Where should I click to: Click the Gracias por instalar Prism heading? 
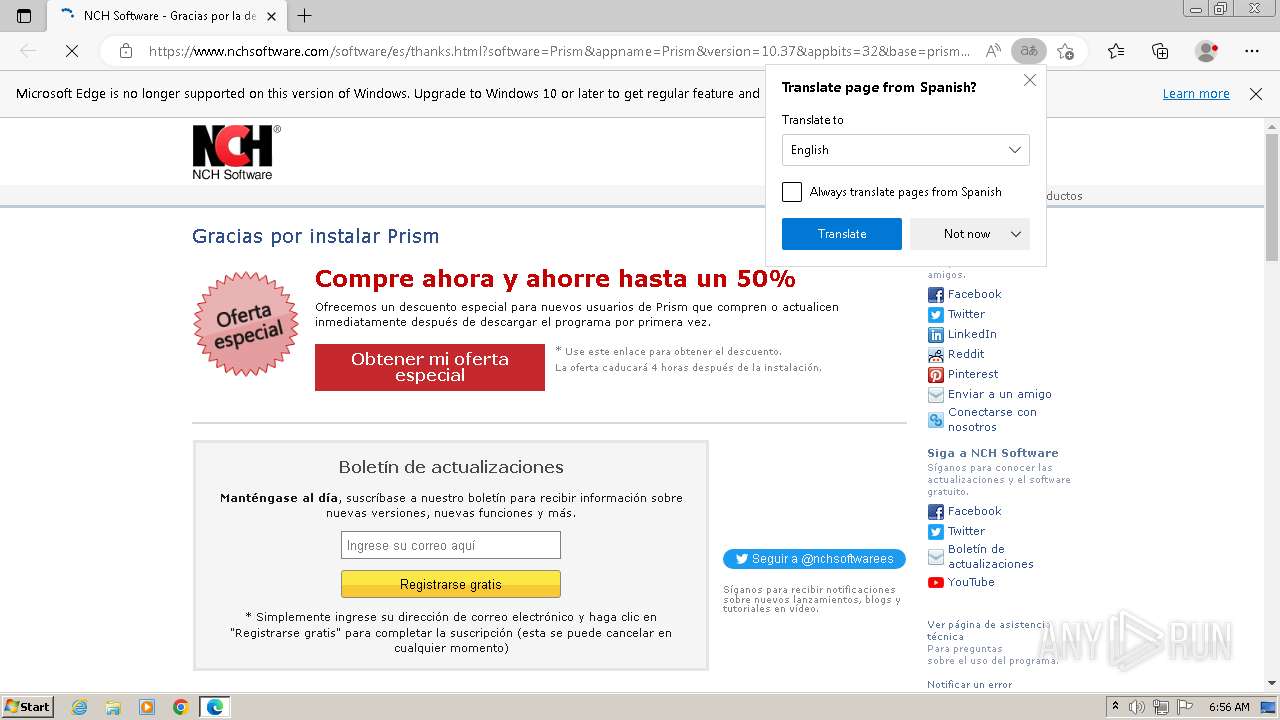click(316, 236)
